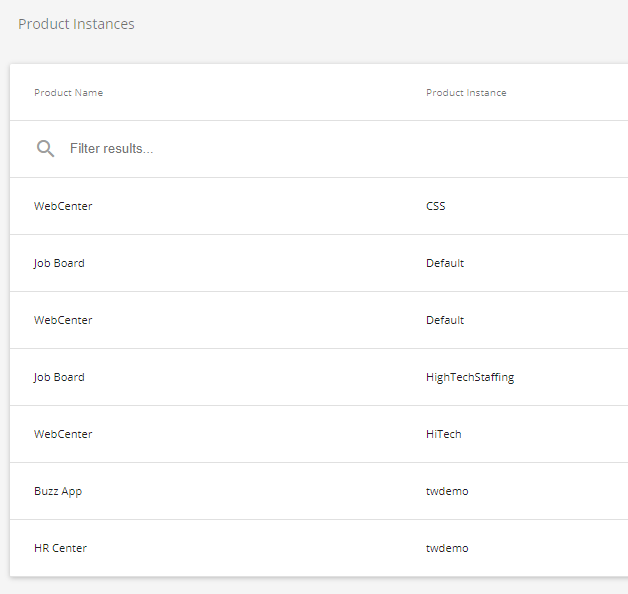The width and height of the screenshot is (628, 594).
Task: Click the HiTech instance cell
Action: (444, 434)
